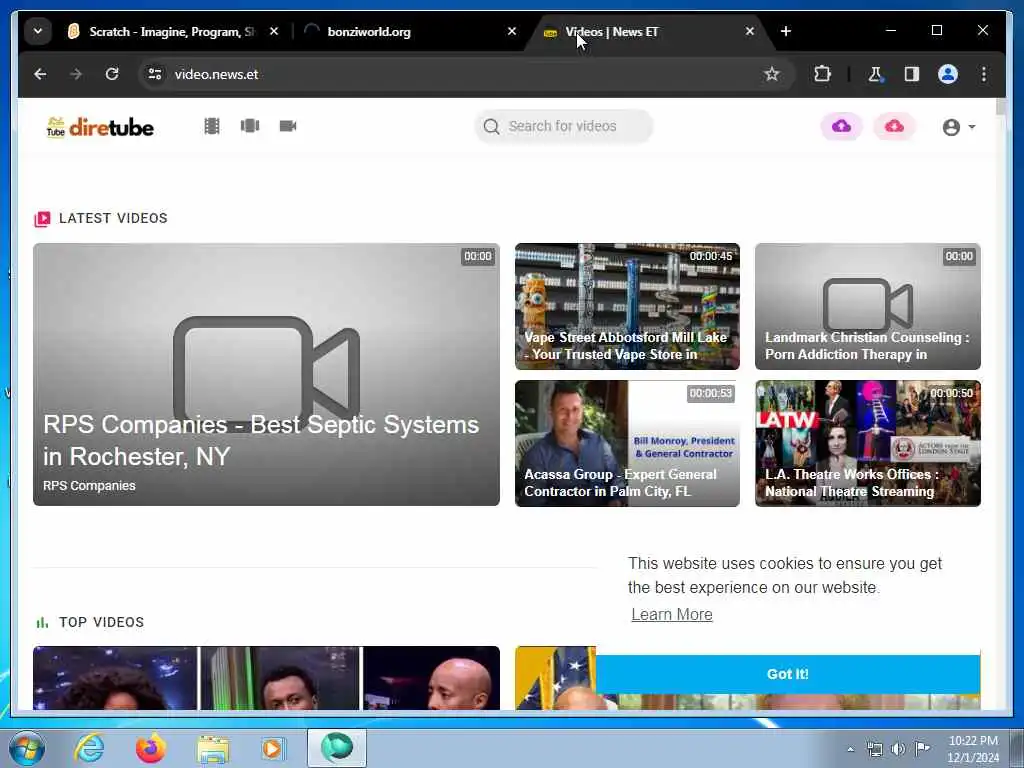Click the active browser taskbar icon

click(336, 748)
